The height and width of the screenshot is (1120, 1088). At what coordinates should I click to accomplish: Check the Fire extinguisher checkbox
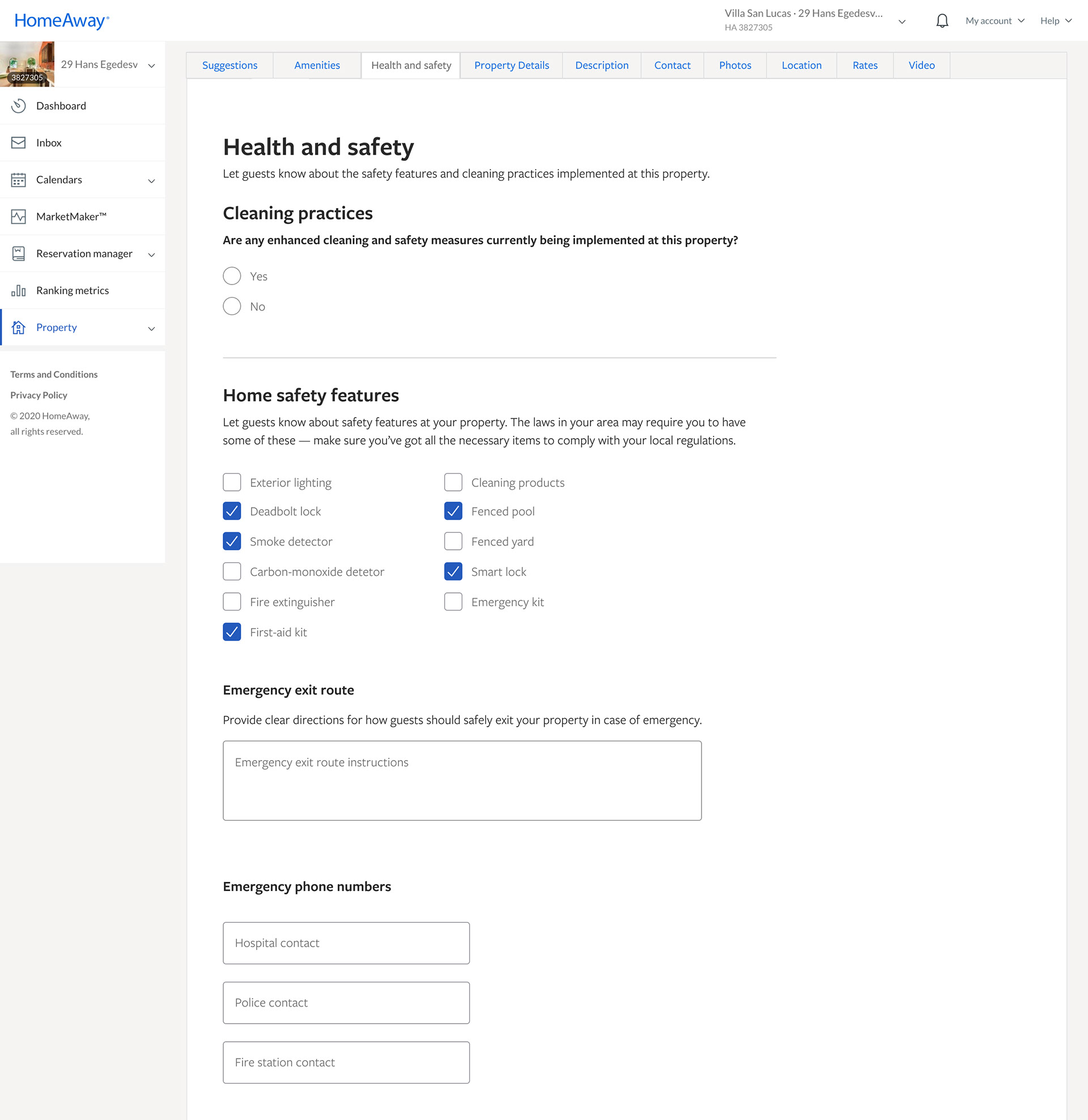pos(231,602)
